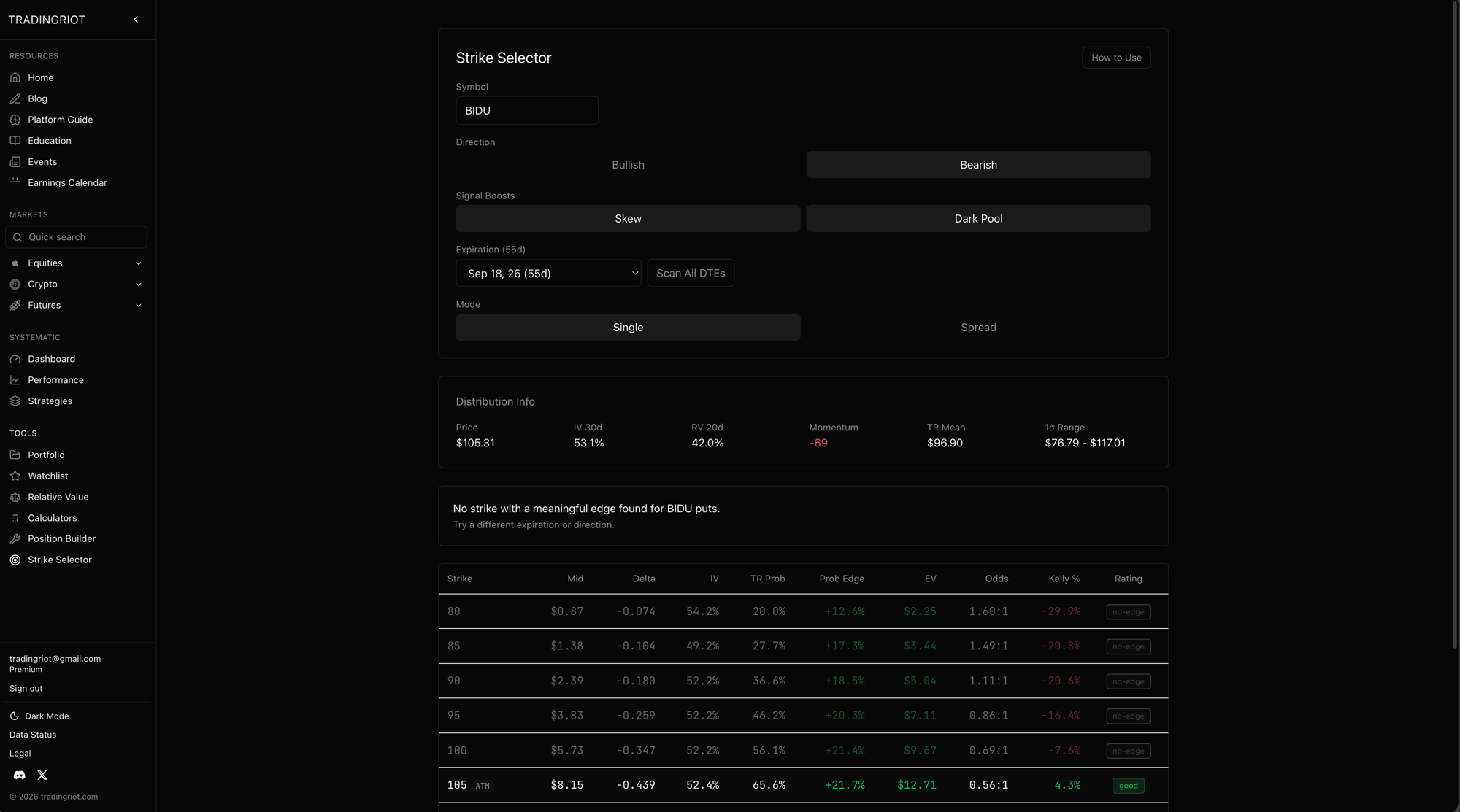
Task: Collapse the sidebar with the chevron icon
Action: [x=136, y=20]
